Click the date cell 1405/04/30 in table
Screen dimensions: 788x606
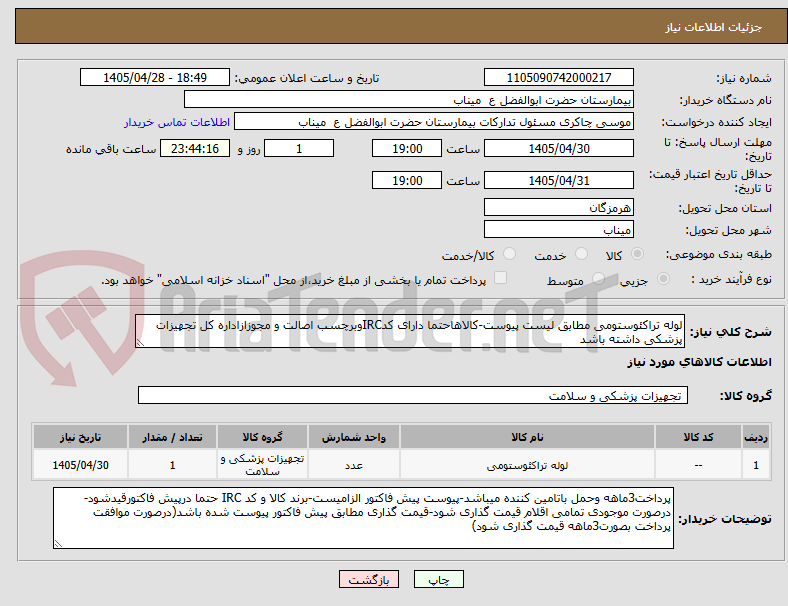point(80,465)
